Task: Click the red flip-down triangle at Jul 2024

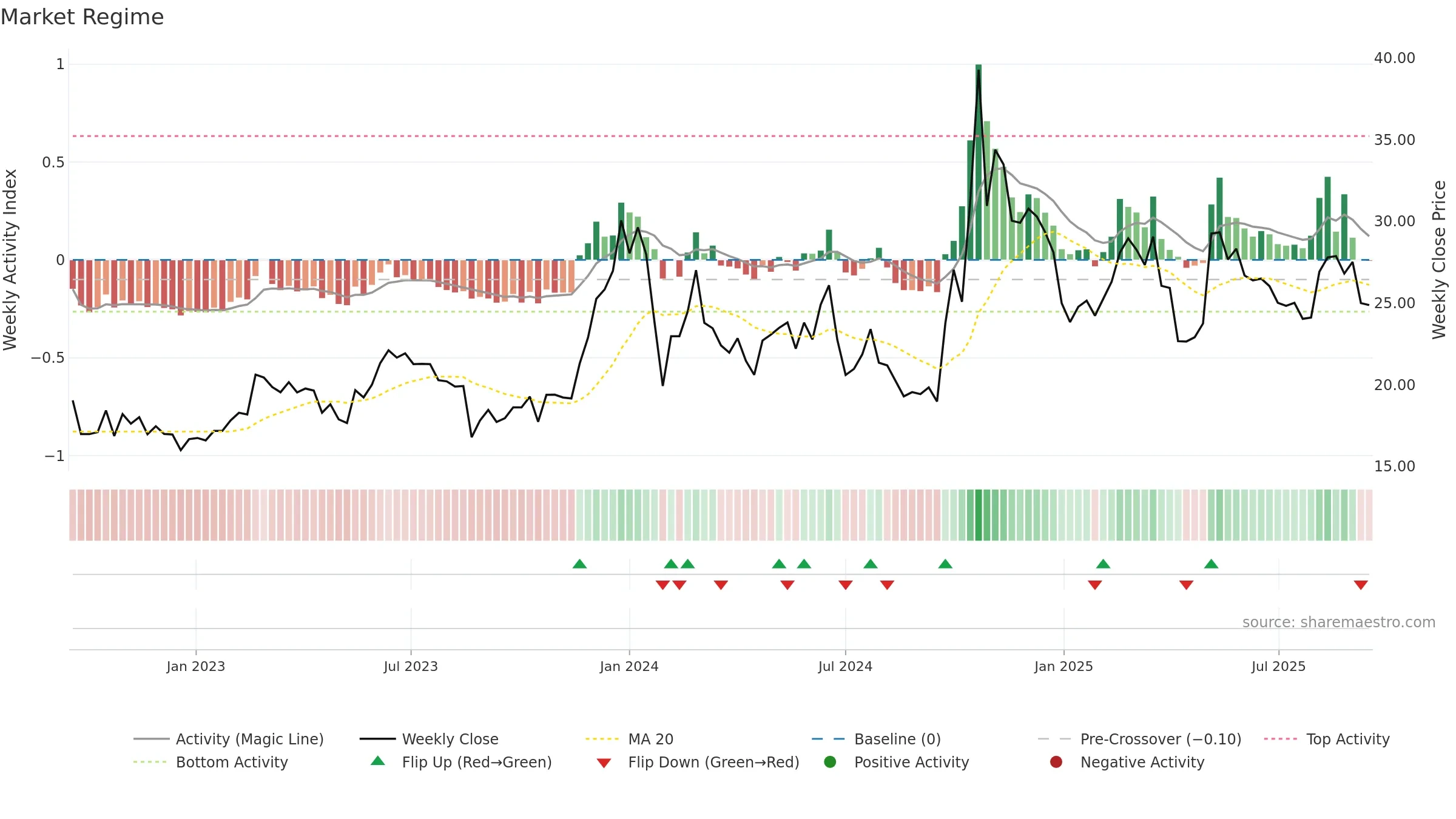Action: pyautogui.click(x=846, y=585)
